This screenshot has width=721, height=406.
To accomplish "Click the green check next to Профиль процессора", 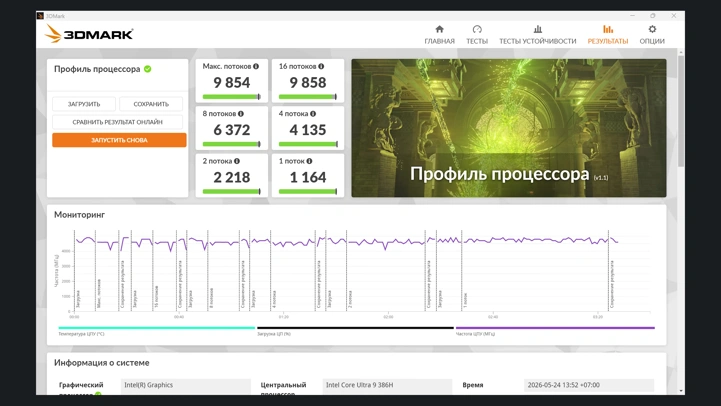I will coord(148,69).
